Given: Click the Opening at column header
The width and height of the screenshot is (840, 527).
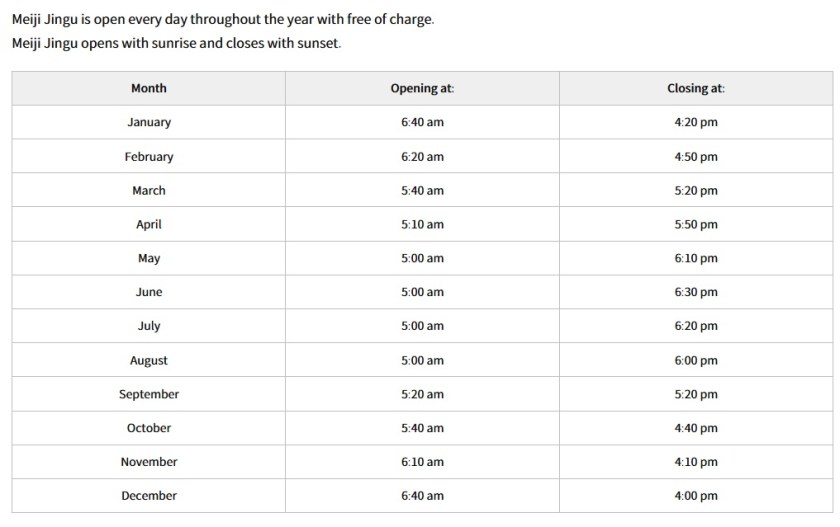Looking at the screenshot, I should 422,88.
